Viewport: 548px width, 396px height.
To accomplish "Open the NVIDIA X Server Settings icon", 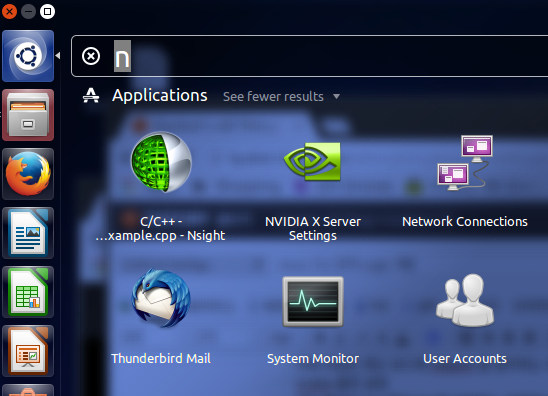I will (x=312, y=161).
